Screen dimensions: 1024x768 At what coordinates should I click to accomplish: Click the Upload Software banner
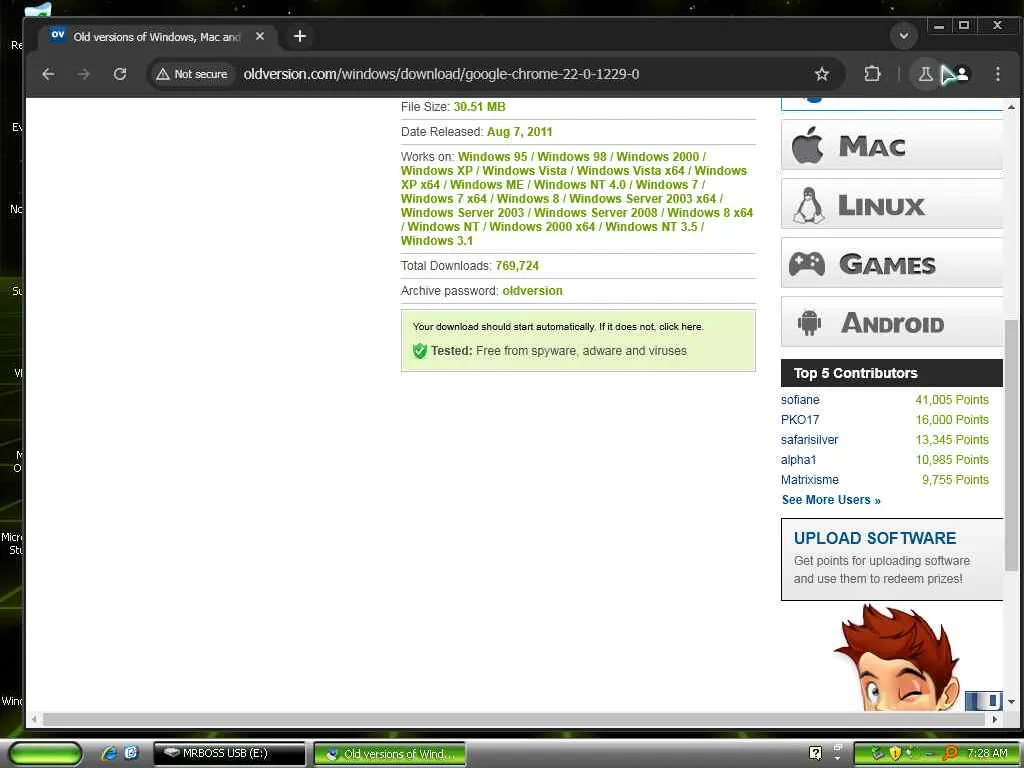pos(892,559)
